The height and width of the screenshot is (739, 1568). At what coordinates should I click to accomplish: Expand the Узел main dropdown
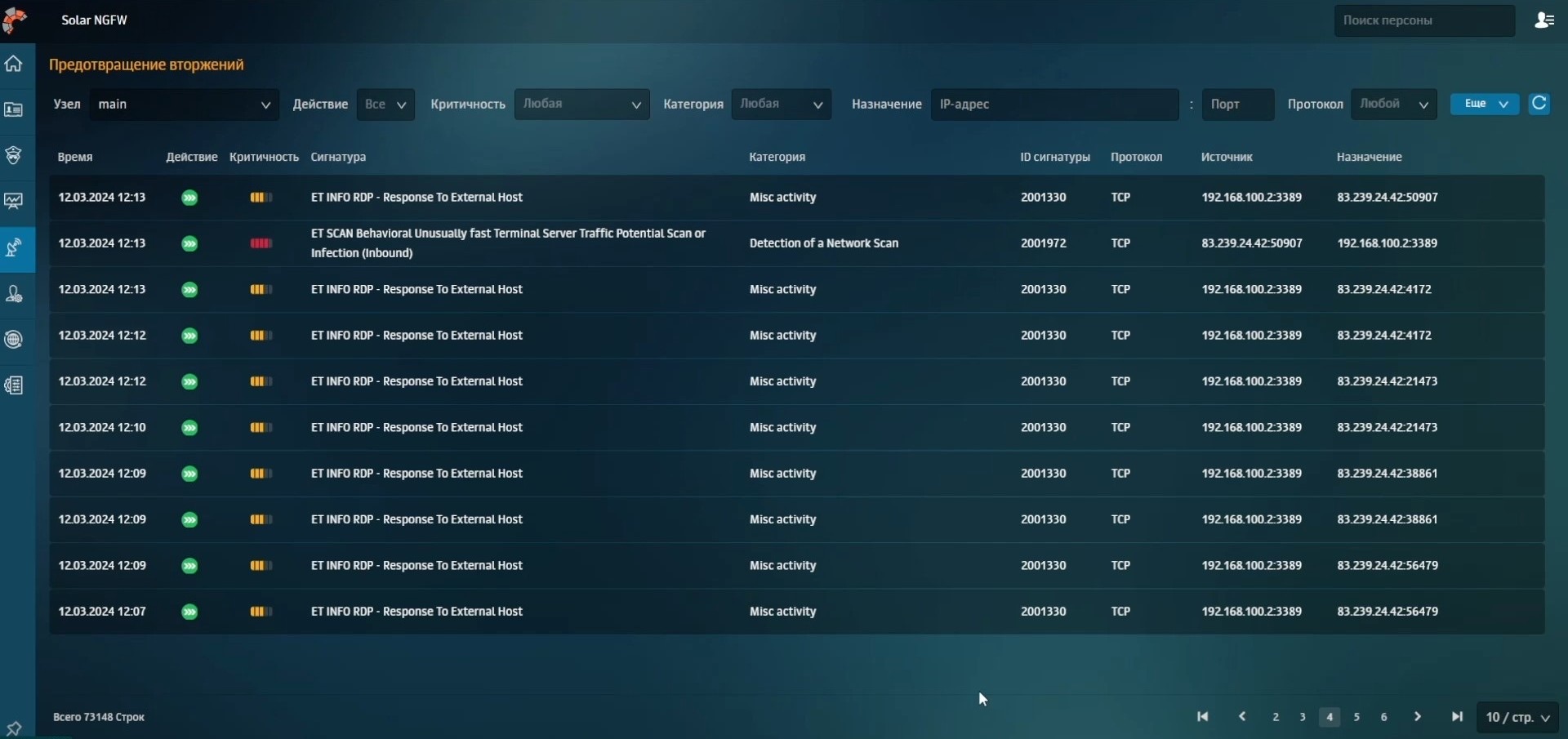point(185,105)
